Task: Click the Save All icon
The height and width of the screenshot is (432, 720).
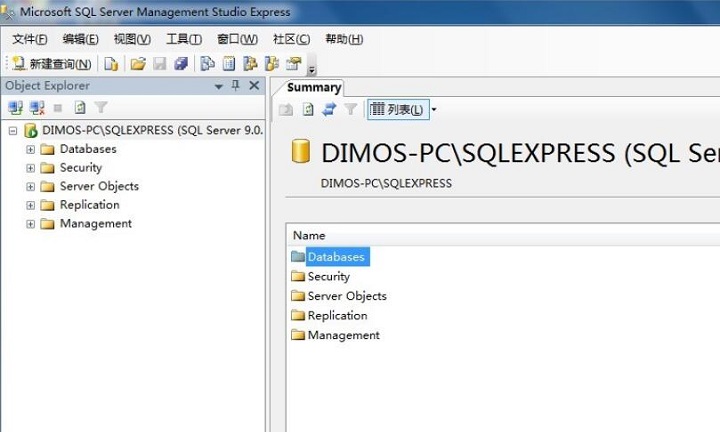Action: [x=181, y=64]
